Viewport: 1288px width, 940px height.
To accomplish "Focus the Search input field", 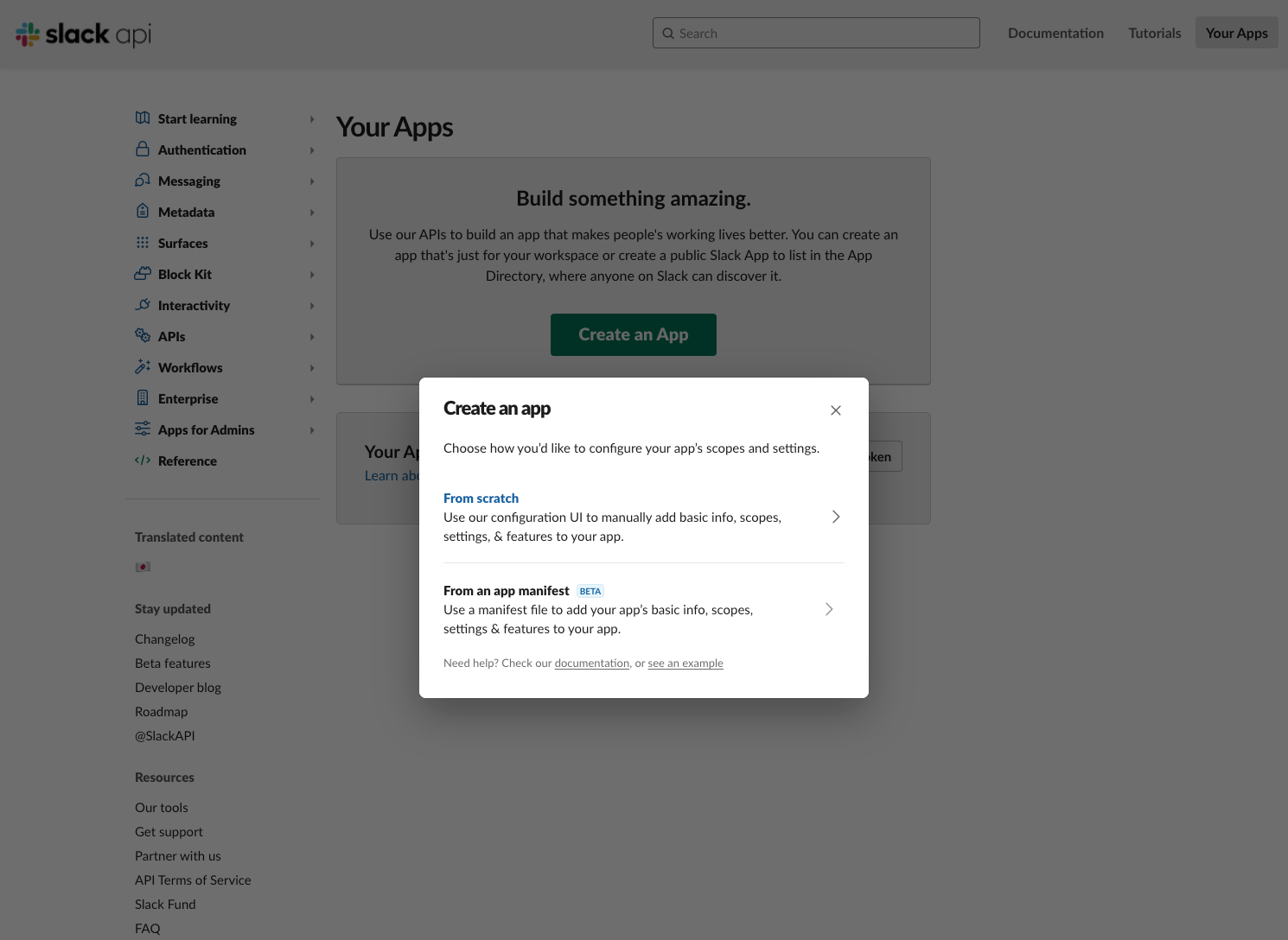I will [816, 33].
